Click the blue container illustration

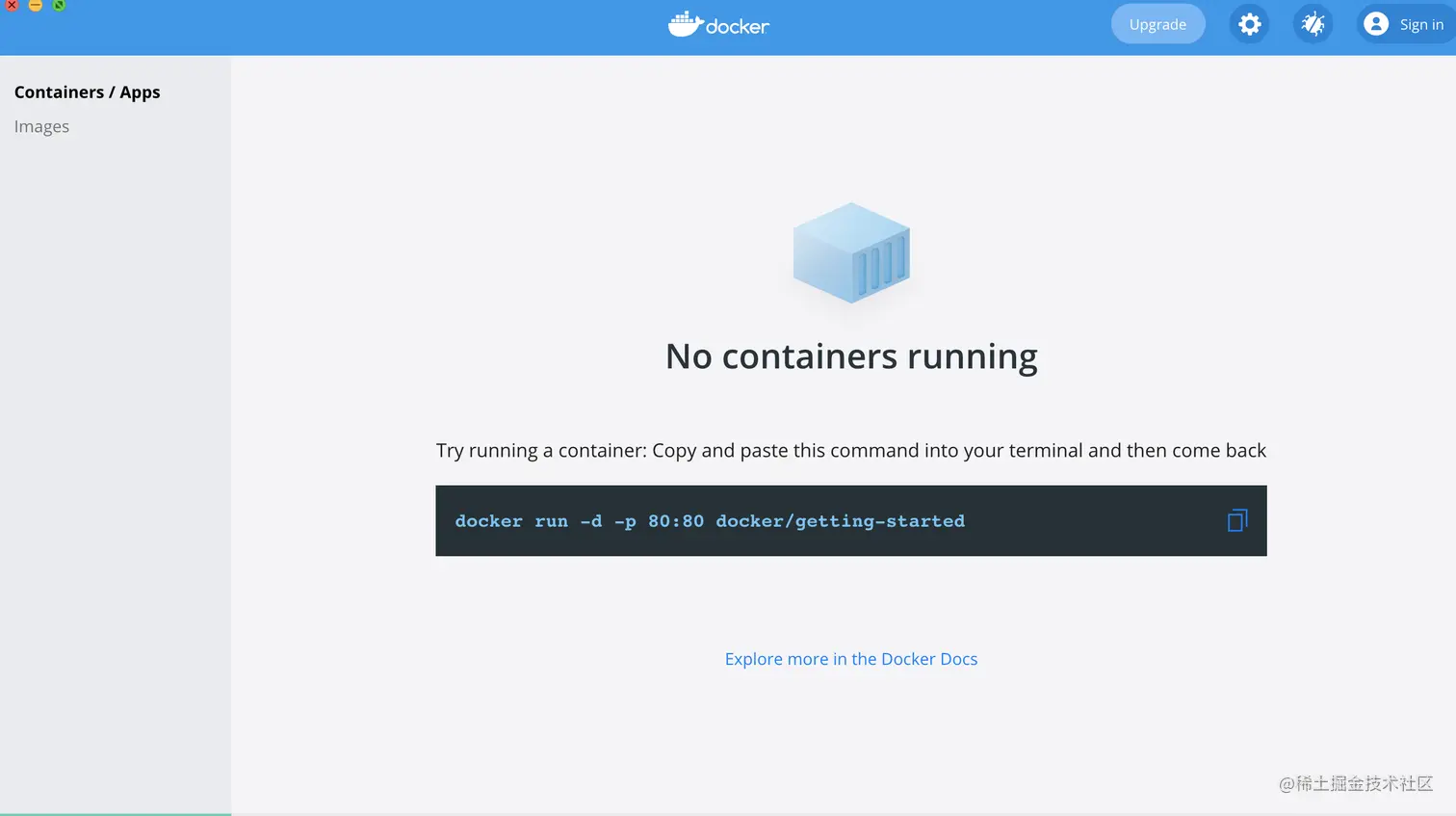pyautogui.click(x=851, y=252)
